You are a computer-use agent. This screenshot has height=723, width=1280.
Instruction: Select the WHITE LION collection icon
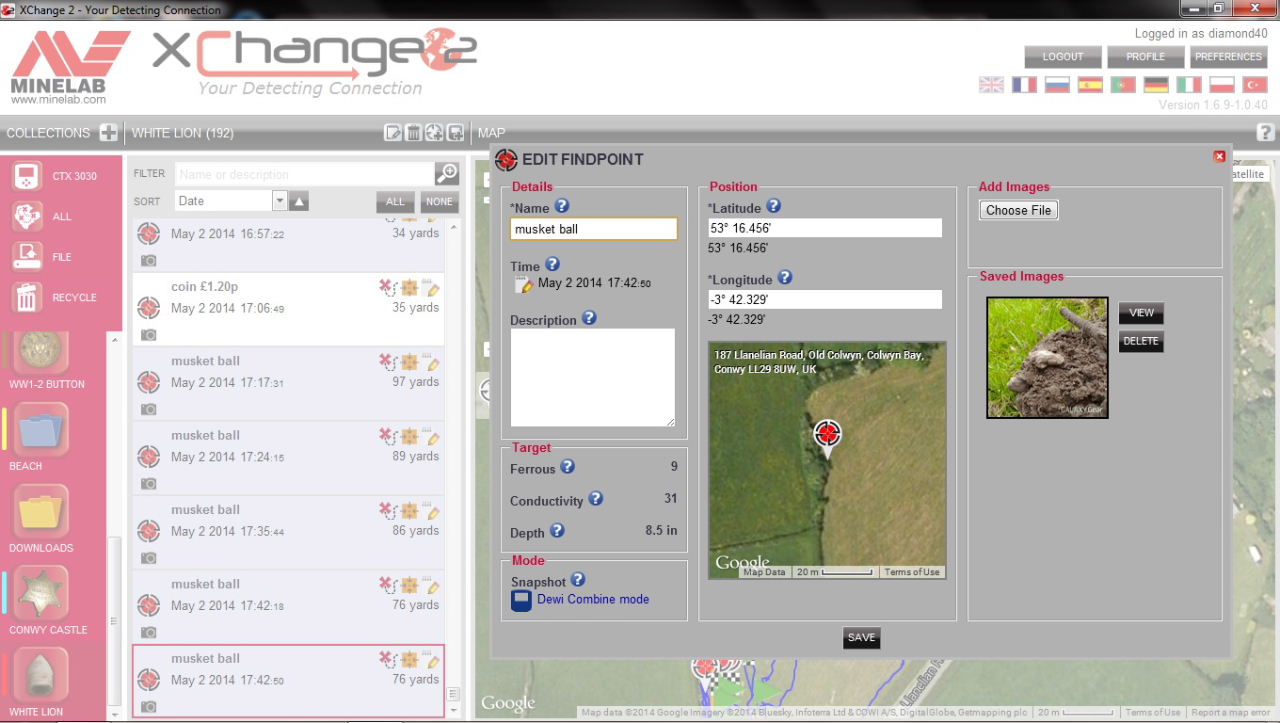tap(41, 677)
